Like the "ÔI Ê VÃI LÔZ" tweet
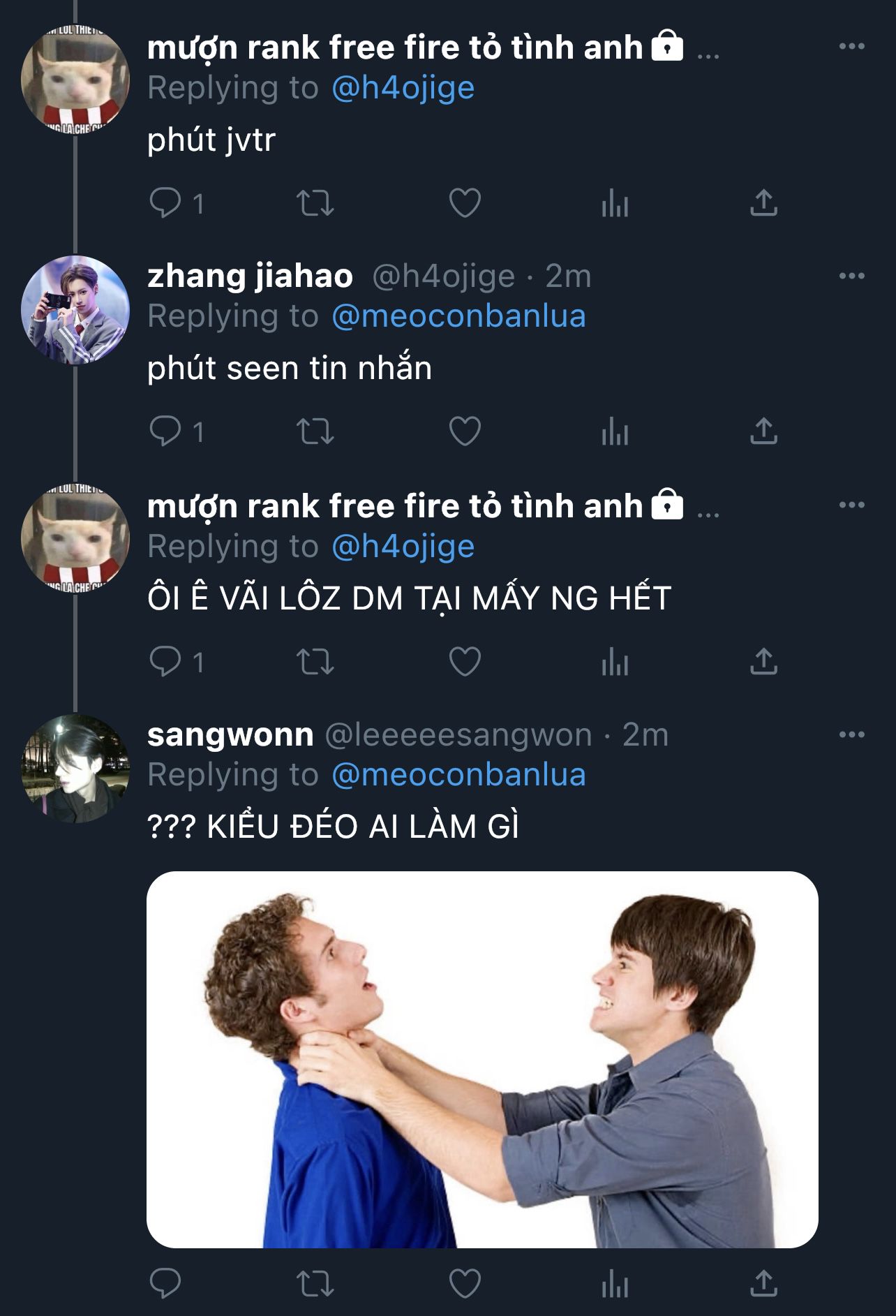This screenshot has height=1316, width=896. (x=465, y=661)
